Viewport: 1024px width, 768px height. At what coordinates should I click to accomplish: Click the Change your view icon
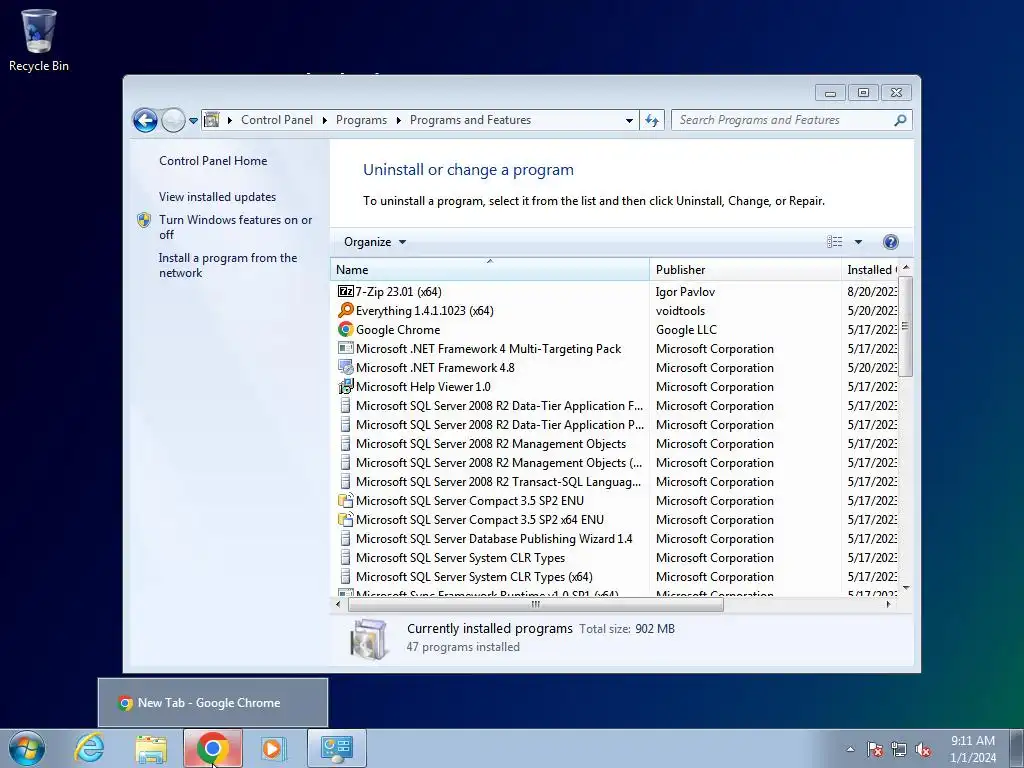pos(835,242)
